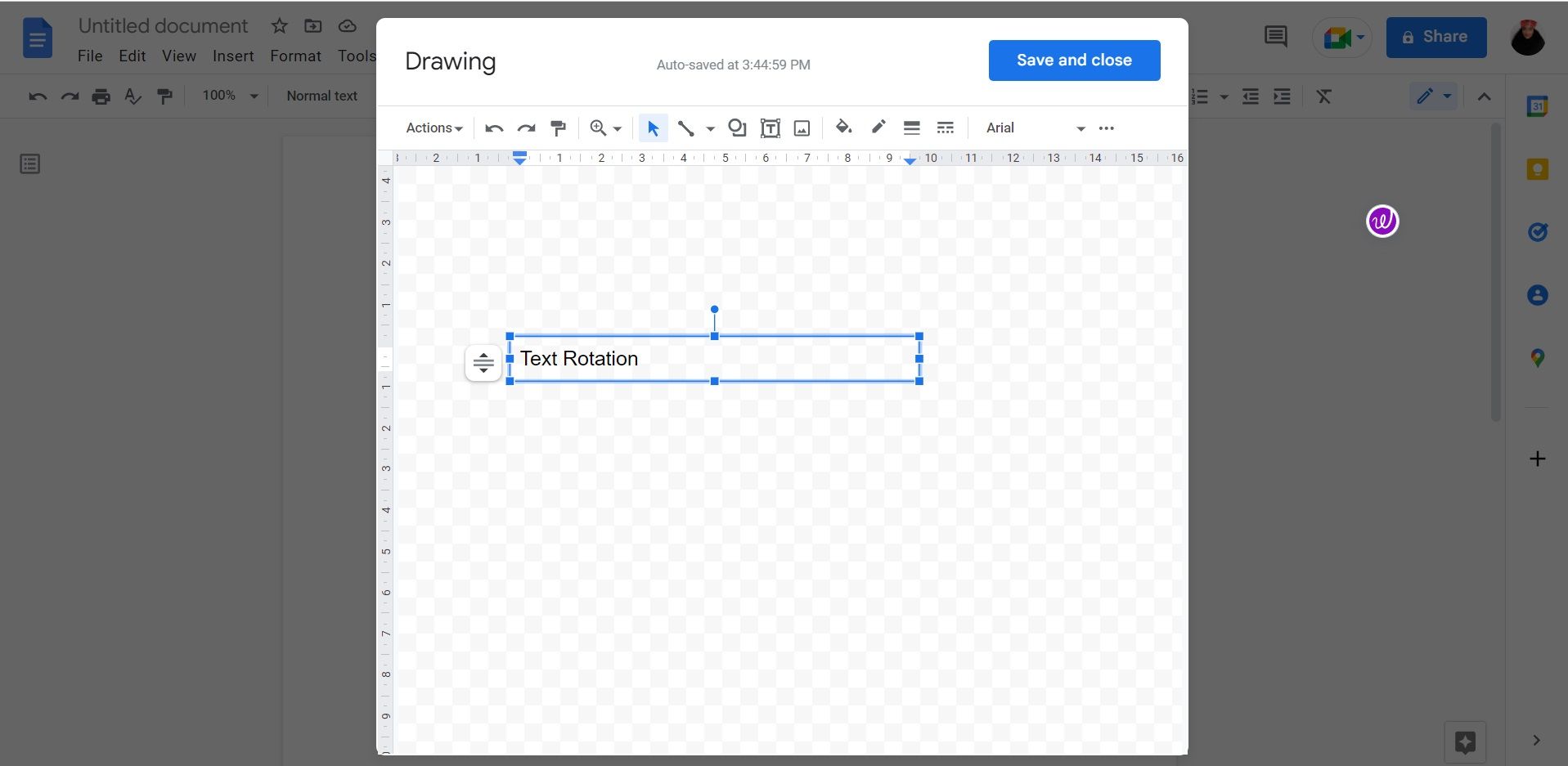This screenshot has height=766, width=1568.
Task: Choose the Select arrow tool
Action: tap(653, 128)
